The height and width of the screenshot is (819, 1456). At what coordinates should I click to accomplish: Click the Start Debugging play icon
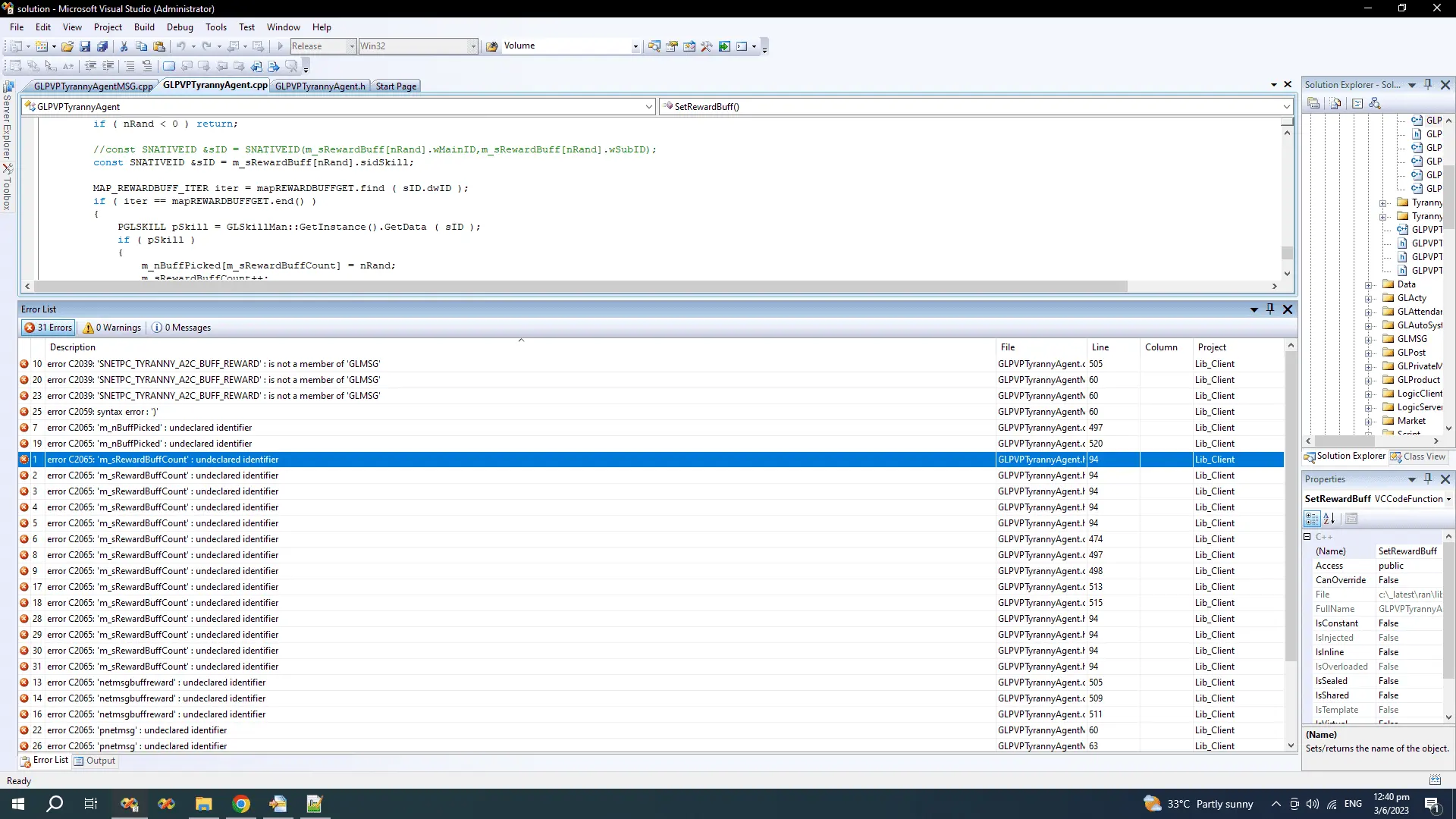pyautogui.click(x=280, y=46)
